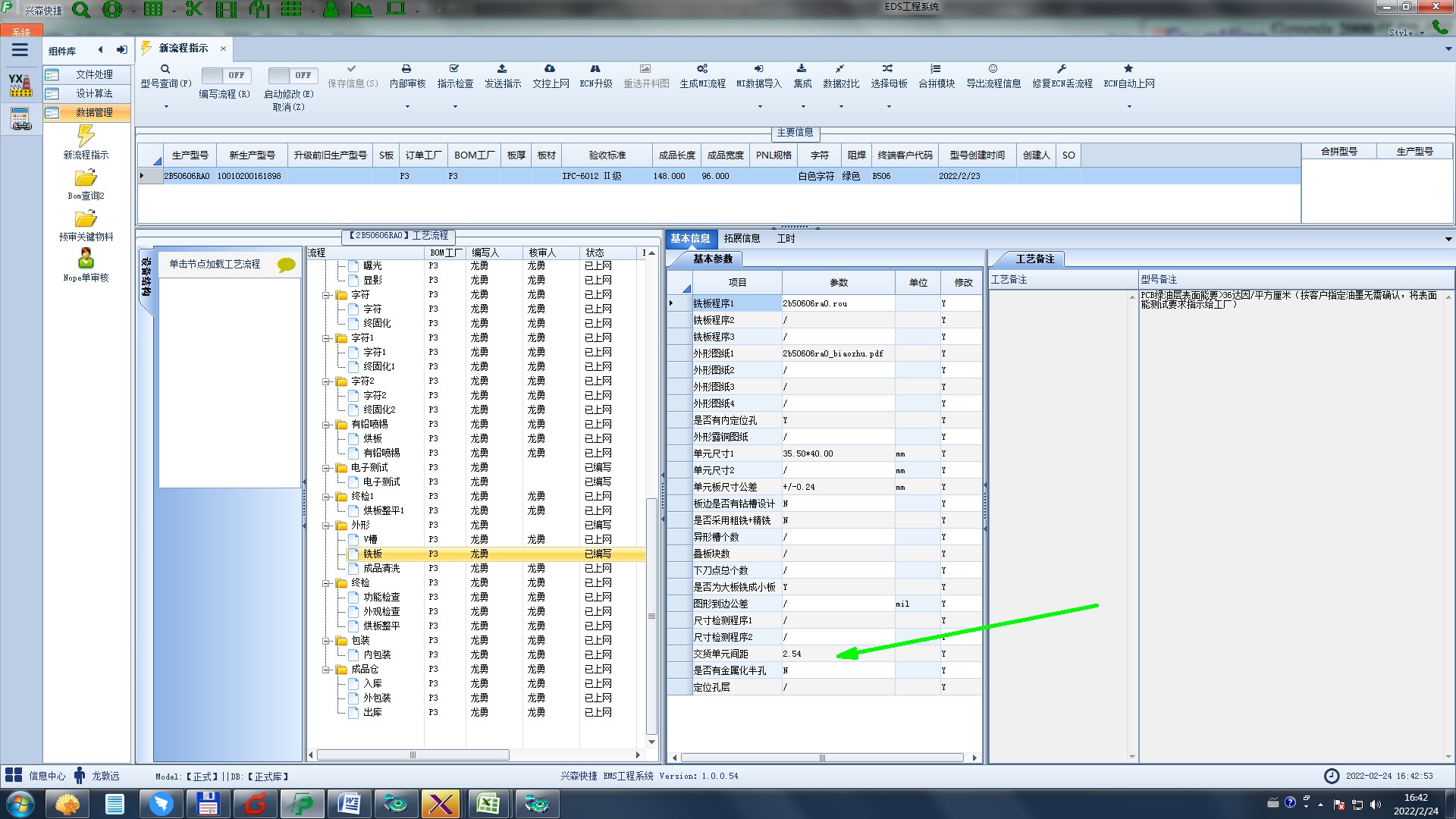Click the ECN自动上网 star icon
The height and width of the screenshot is (819, 1456).
1128,69
